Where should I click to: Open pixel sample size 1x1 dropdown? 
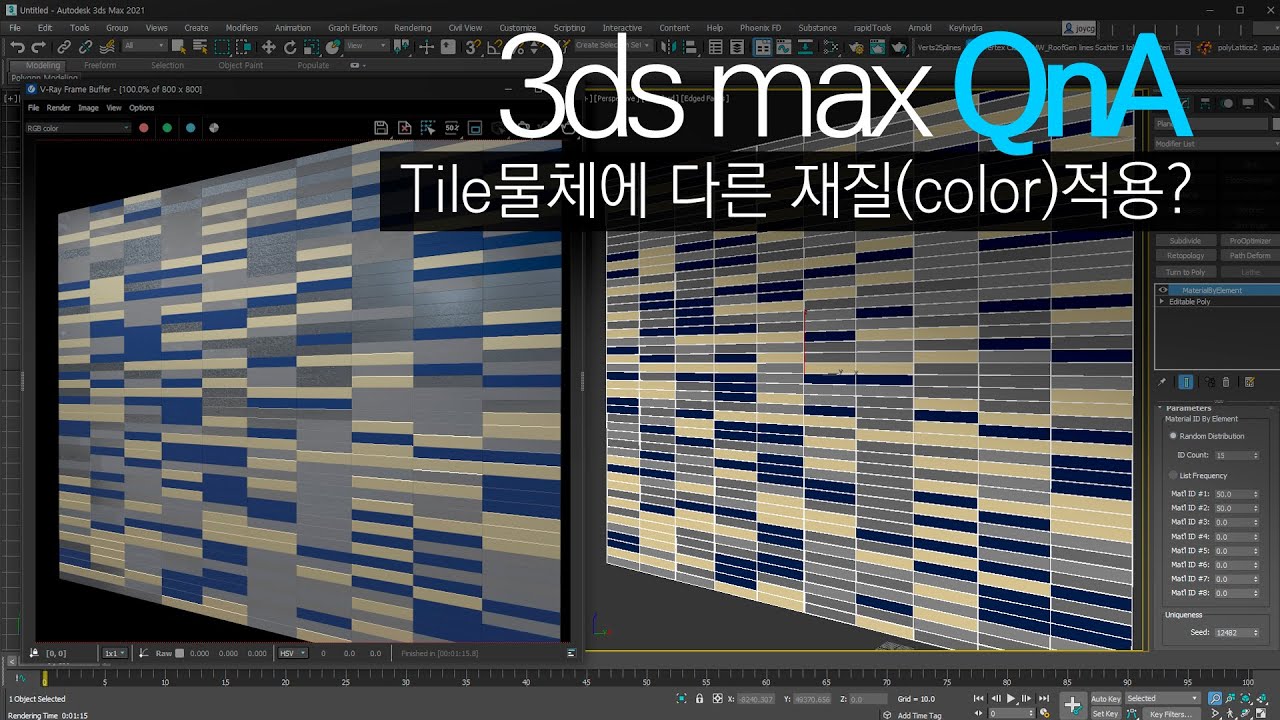(x=114, y=653)
